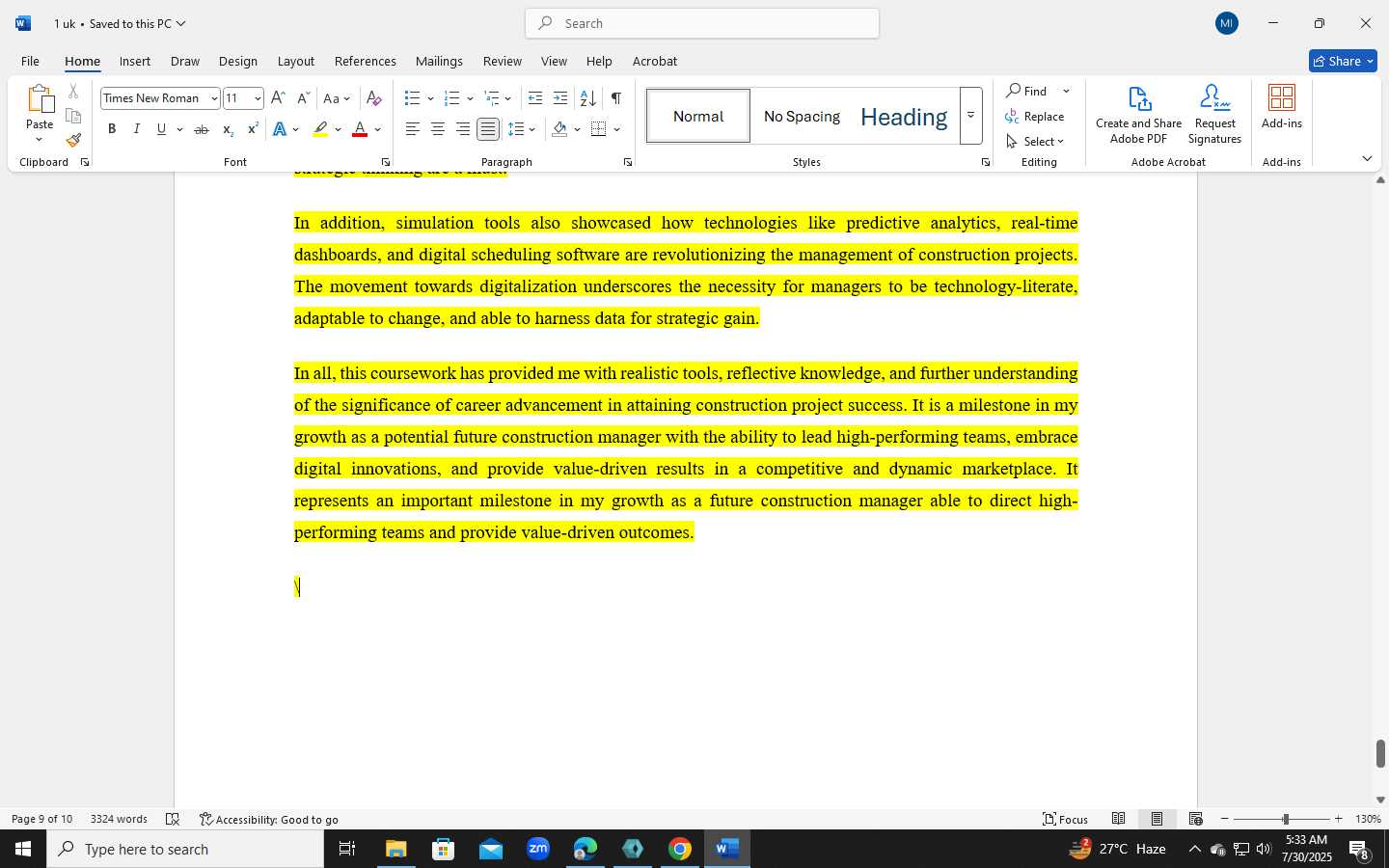Screen dimensions: 1389x868
Task: Switch to the References tab
Action: 365,61
